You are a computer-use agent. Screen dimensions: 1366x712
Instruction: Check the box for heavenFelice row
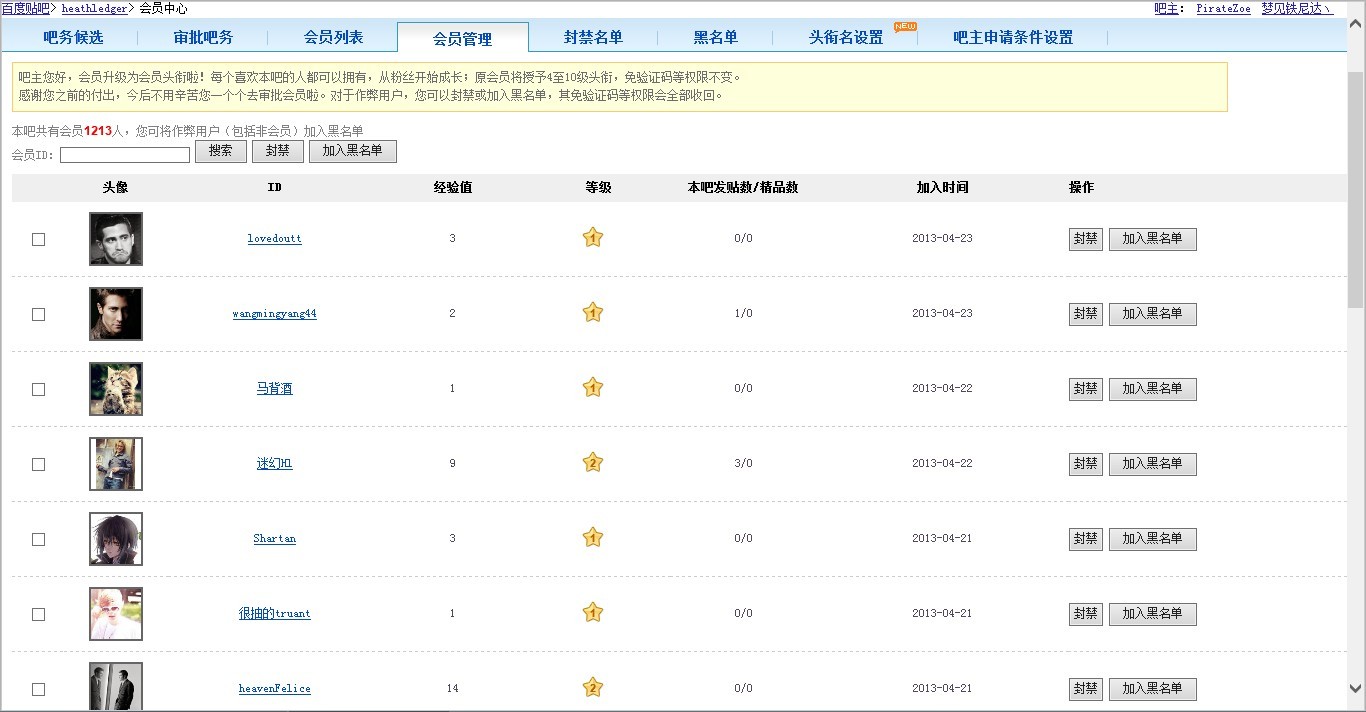(39, 689)
